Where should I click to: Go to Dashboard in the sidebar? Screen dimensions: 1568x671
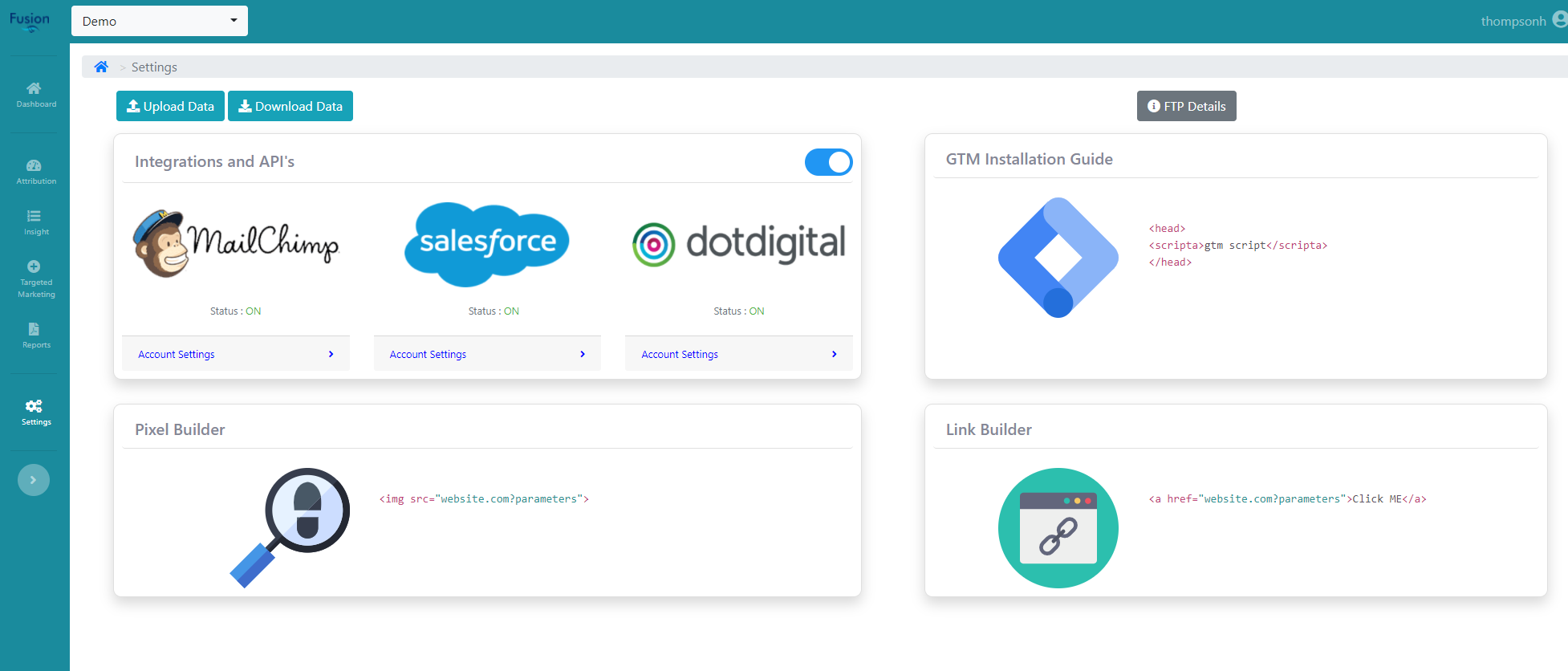[35, 95]
